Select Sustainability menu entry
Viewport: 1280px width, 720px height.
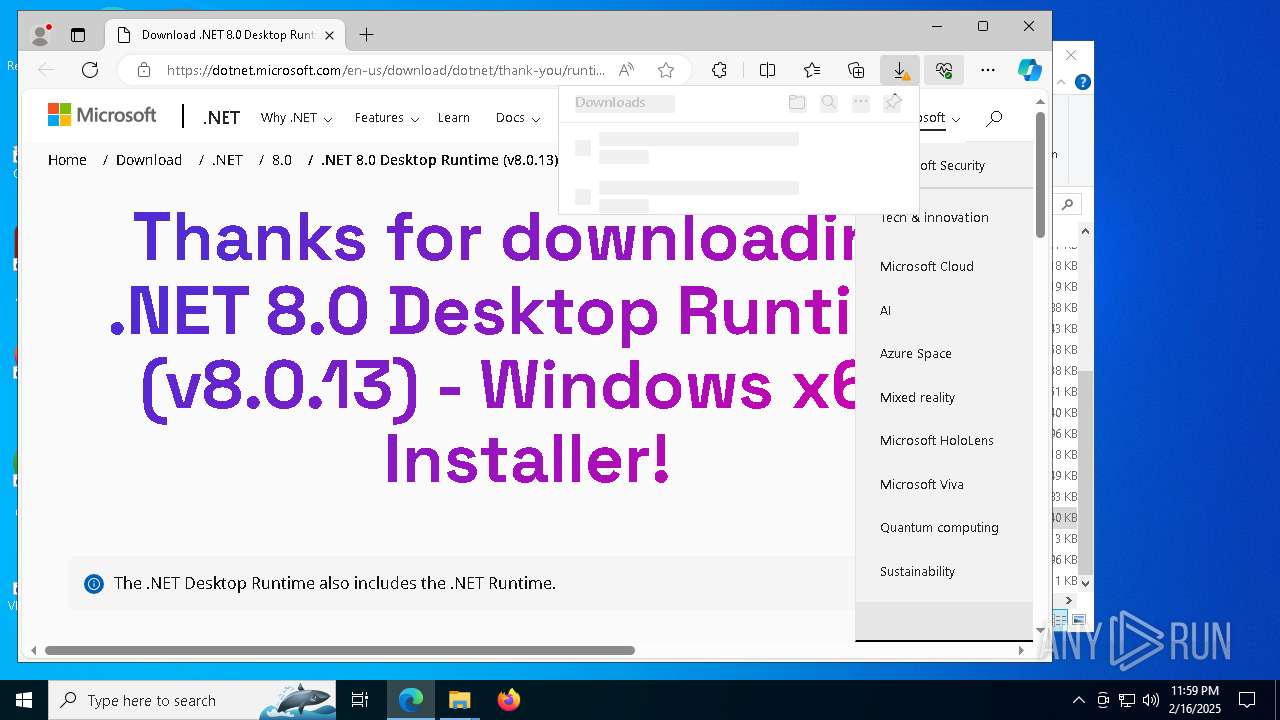(917, 571)
